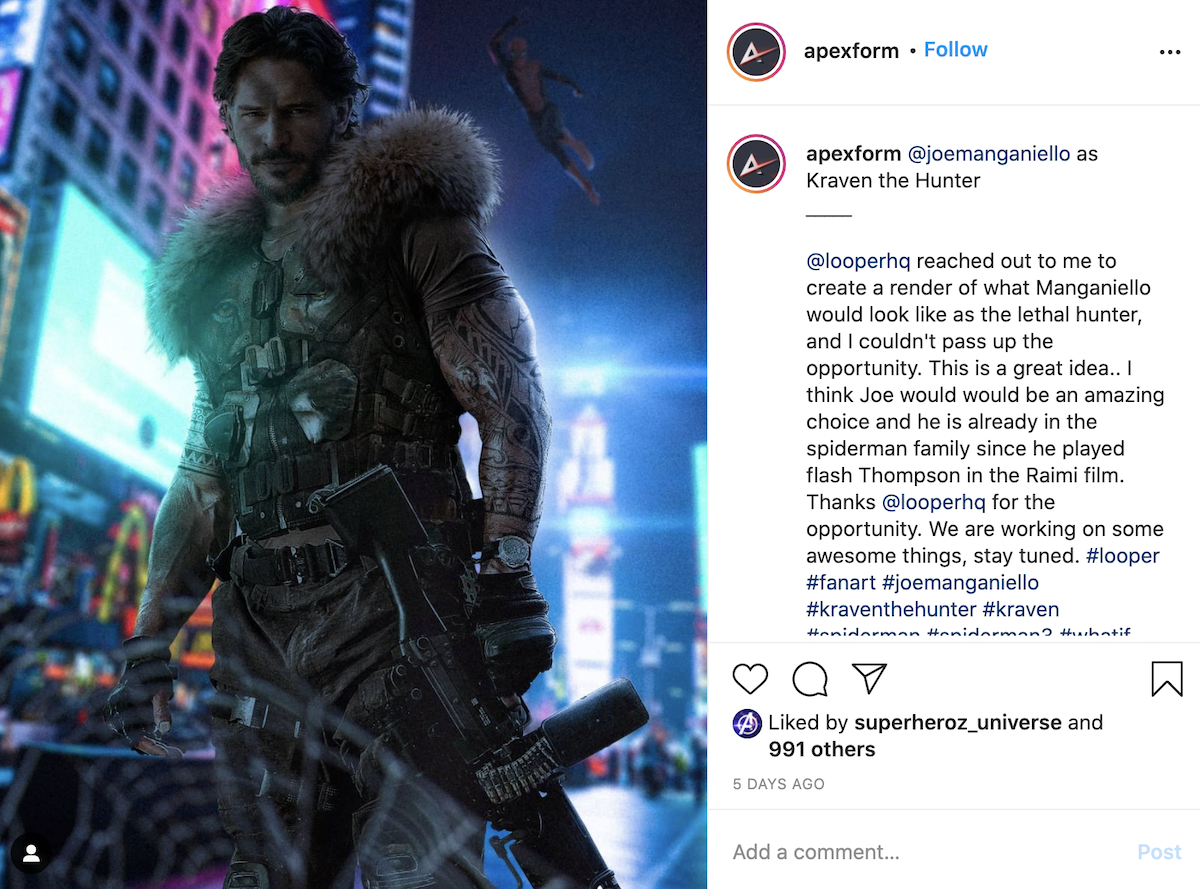
Task: Click apexform avatar beside the caption
Action: (x=756, y=165)
